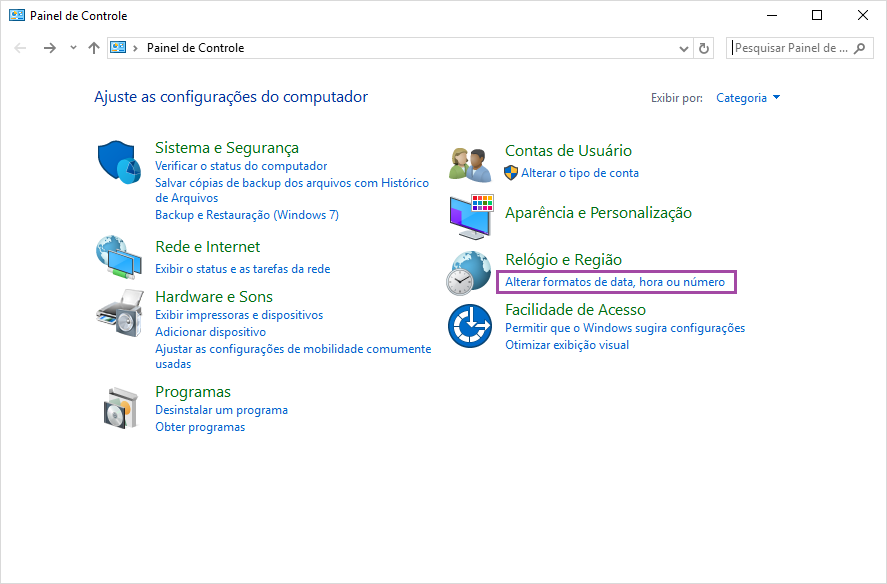Go back with the left arrow button
The image size is (887, 584).
(x=20, y=48)
